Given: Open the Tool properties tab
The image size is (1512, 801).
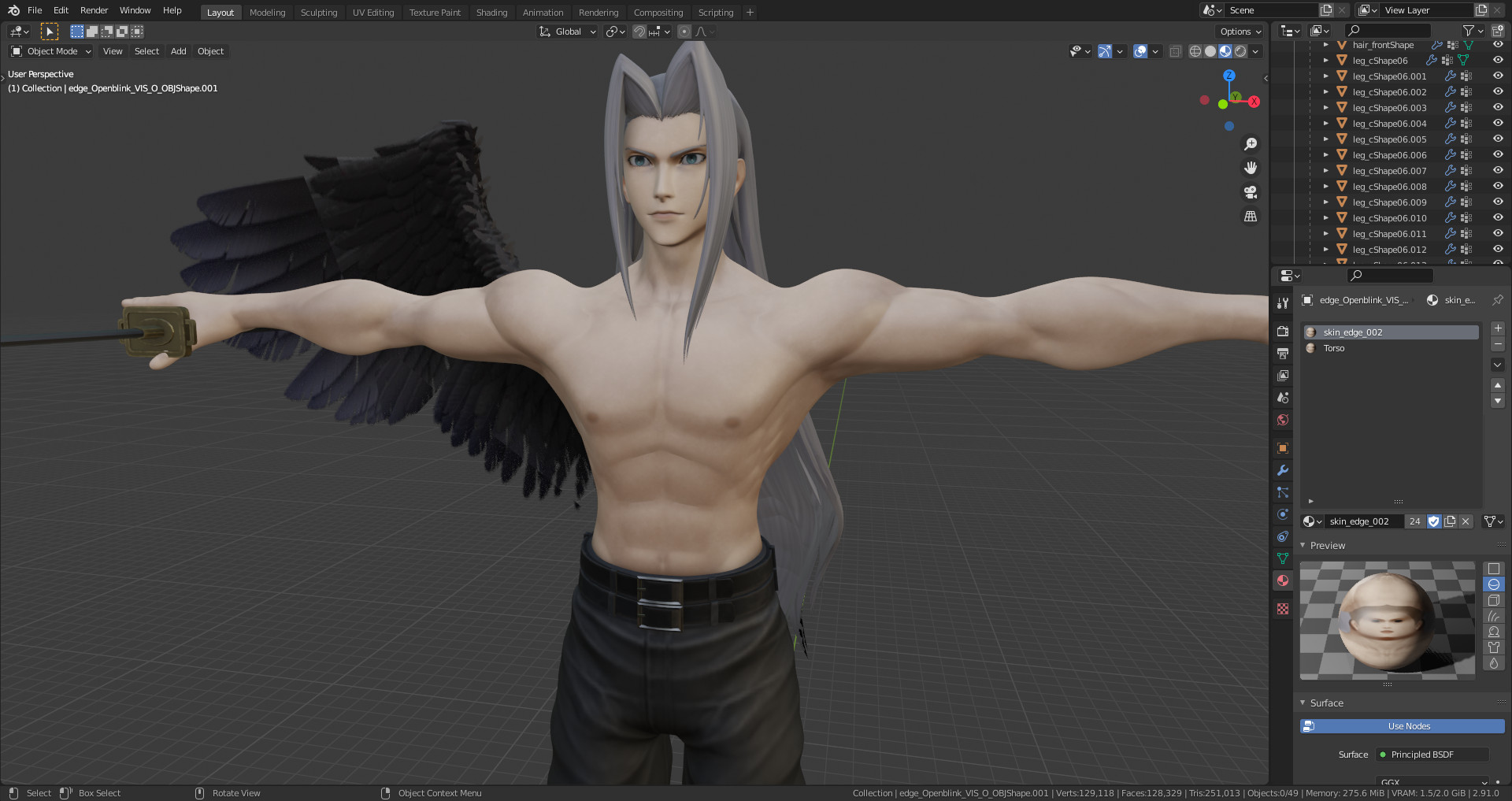Looking at the screenshot, I should (1283, 303).
